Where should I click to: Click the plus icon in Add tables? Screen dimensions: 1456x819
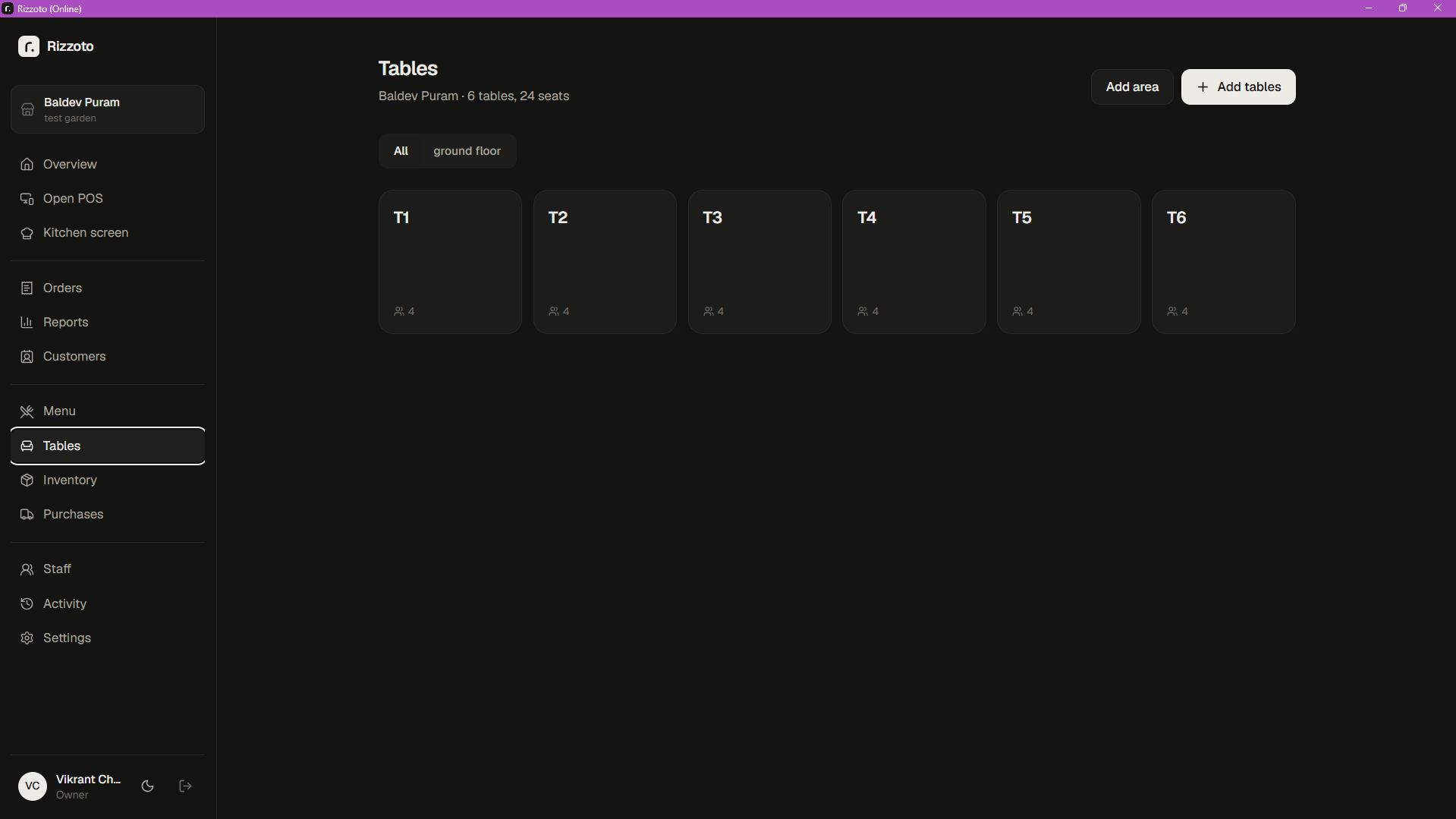click(1203, 87)
